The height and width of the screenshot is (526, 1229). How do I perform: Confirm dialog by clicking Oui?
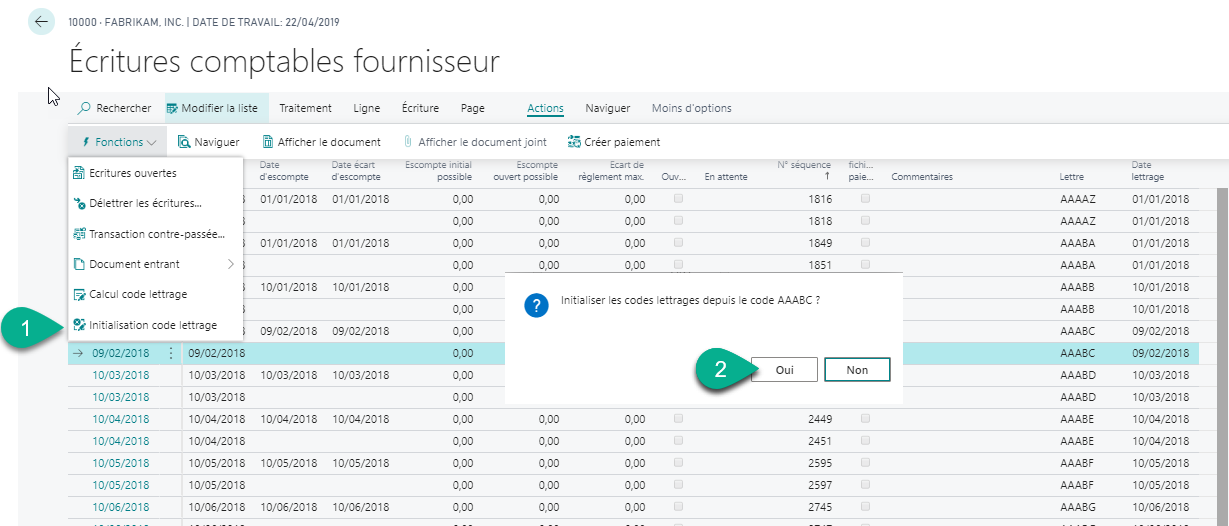coord(784,369)
